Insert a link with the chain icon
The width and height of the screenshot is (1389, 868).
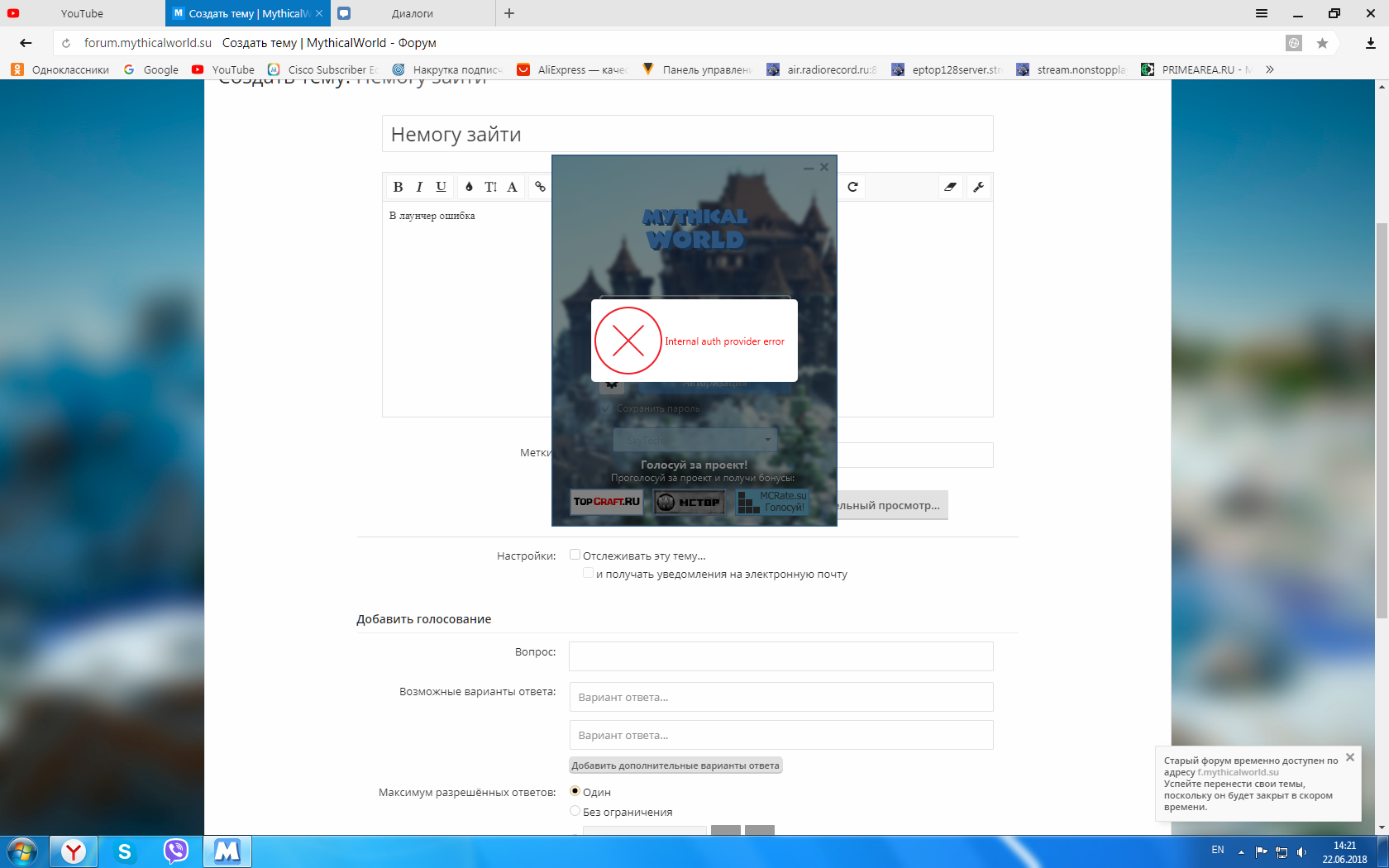540,187
